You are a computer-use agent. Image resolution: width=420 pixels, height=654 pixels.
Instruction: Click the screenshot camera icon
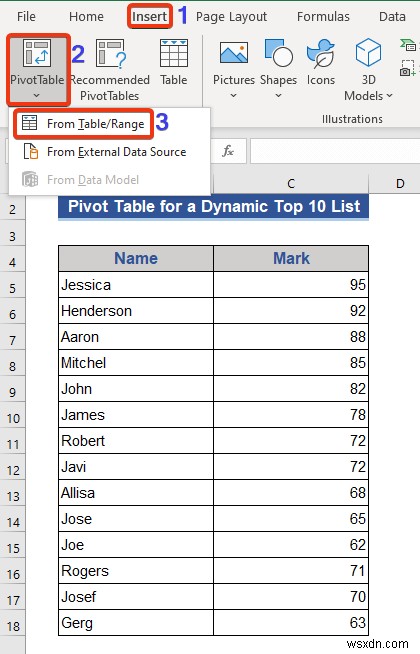coord(407,69)
